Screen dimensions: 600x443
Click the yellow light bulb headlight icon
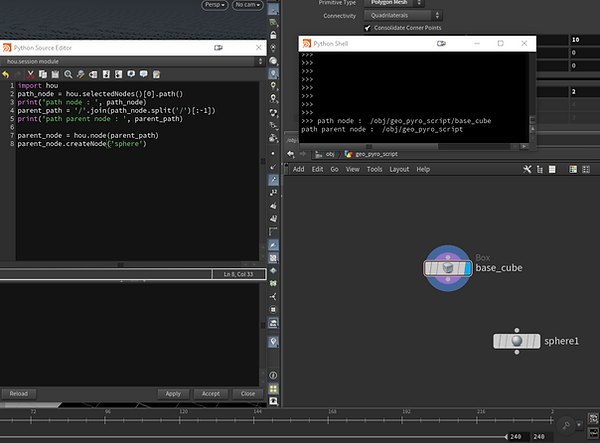pyautogui.click(x=273, y=86)
